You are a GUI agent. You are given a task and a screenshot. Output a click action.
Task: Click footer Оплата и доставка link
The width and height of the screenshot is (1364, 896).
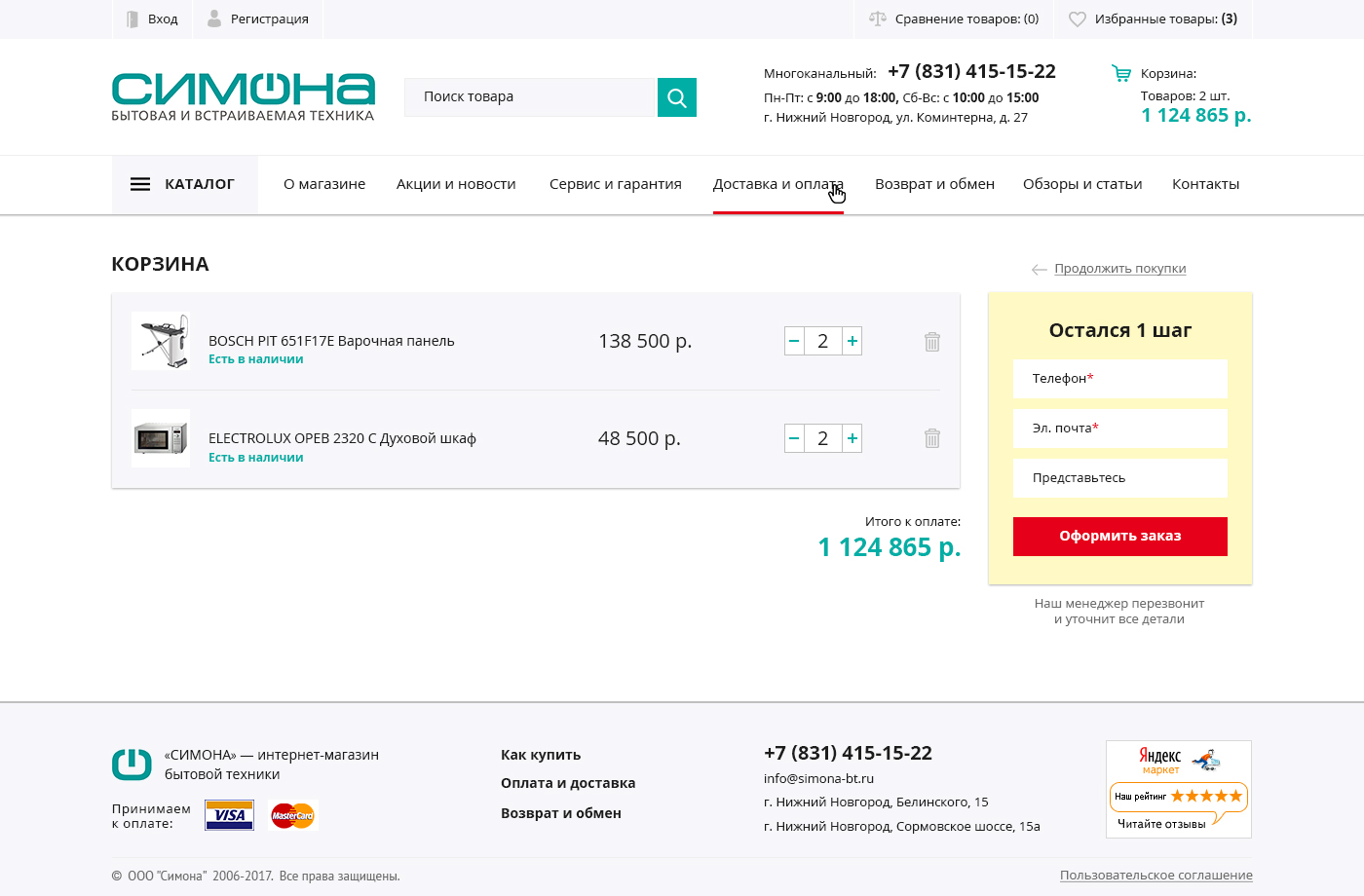[x=568, y=783]
